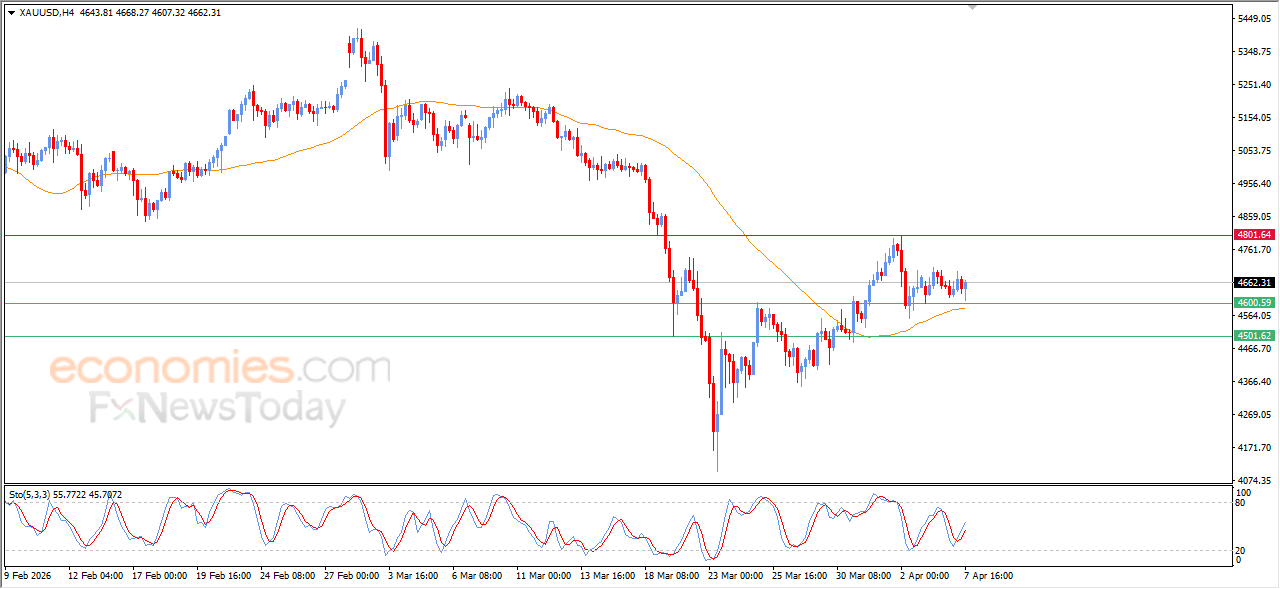1280x589 pixels.
Task: Click the high price value 4668.27
Action: point(134,13)
